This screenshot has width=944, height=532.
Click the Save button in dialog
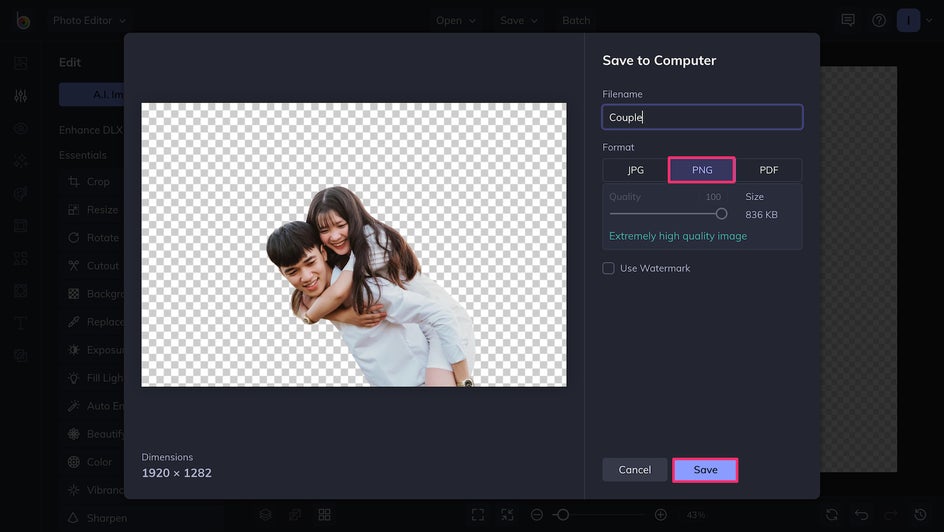(705, 470)
